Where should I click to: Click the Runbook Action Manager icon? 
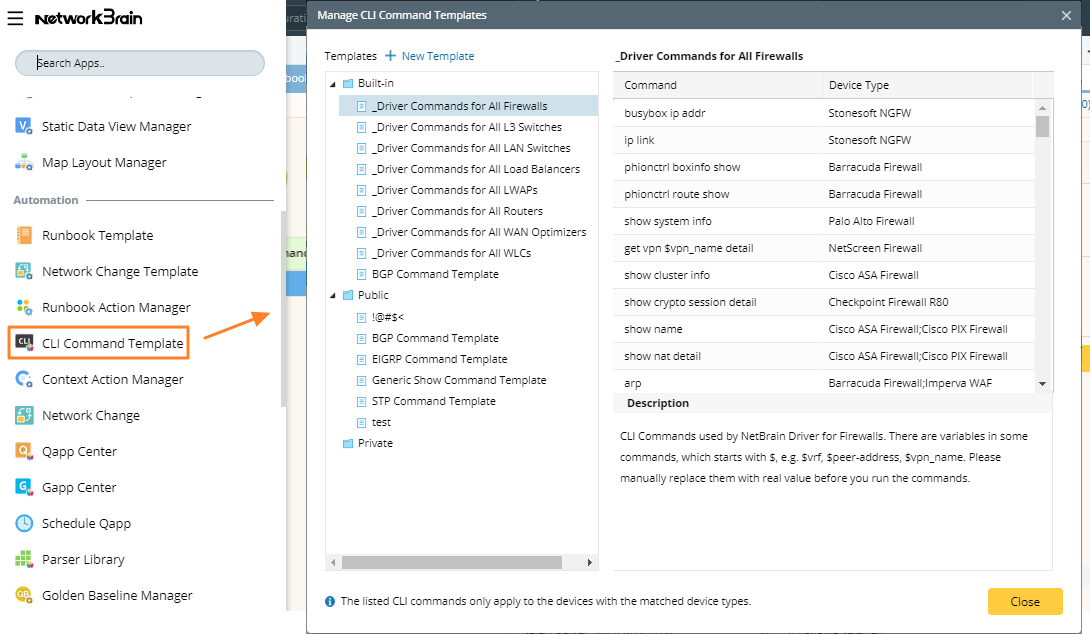coord(24,307)
